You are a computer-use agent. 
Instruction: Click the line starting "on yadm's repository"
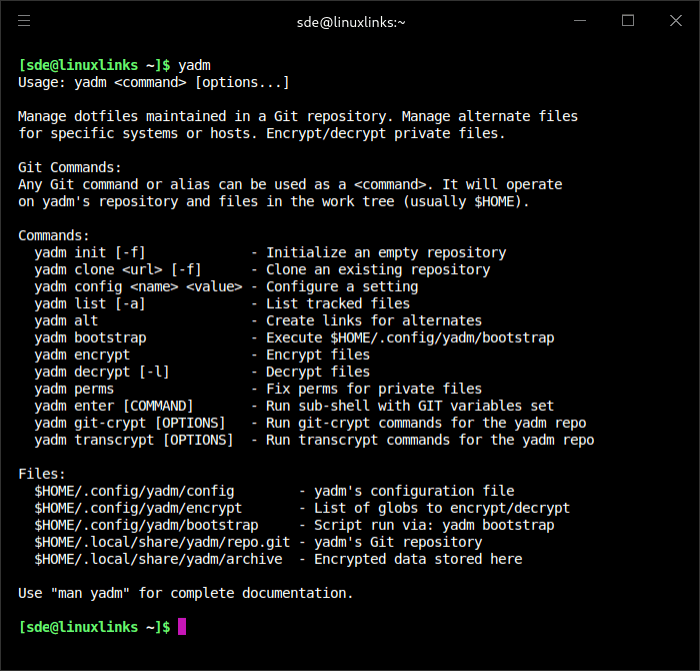(274, 201)
